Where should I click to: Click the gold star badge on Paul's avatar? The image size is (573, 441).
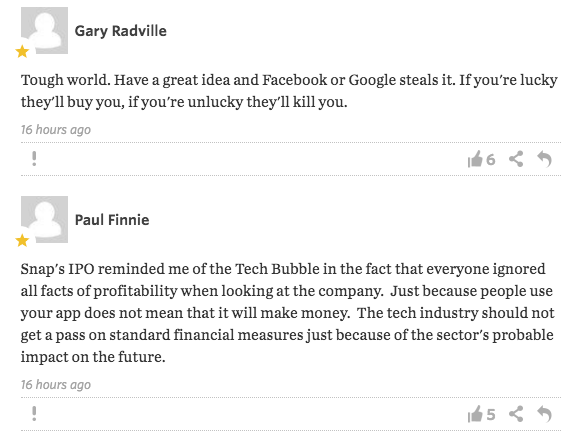coord(22,240)
